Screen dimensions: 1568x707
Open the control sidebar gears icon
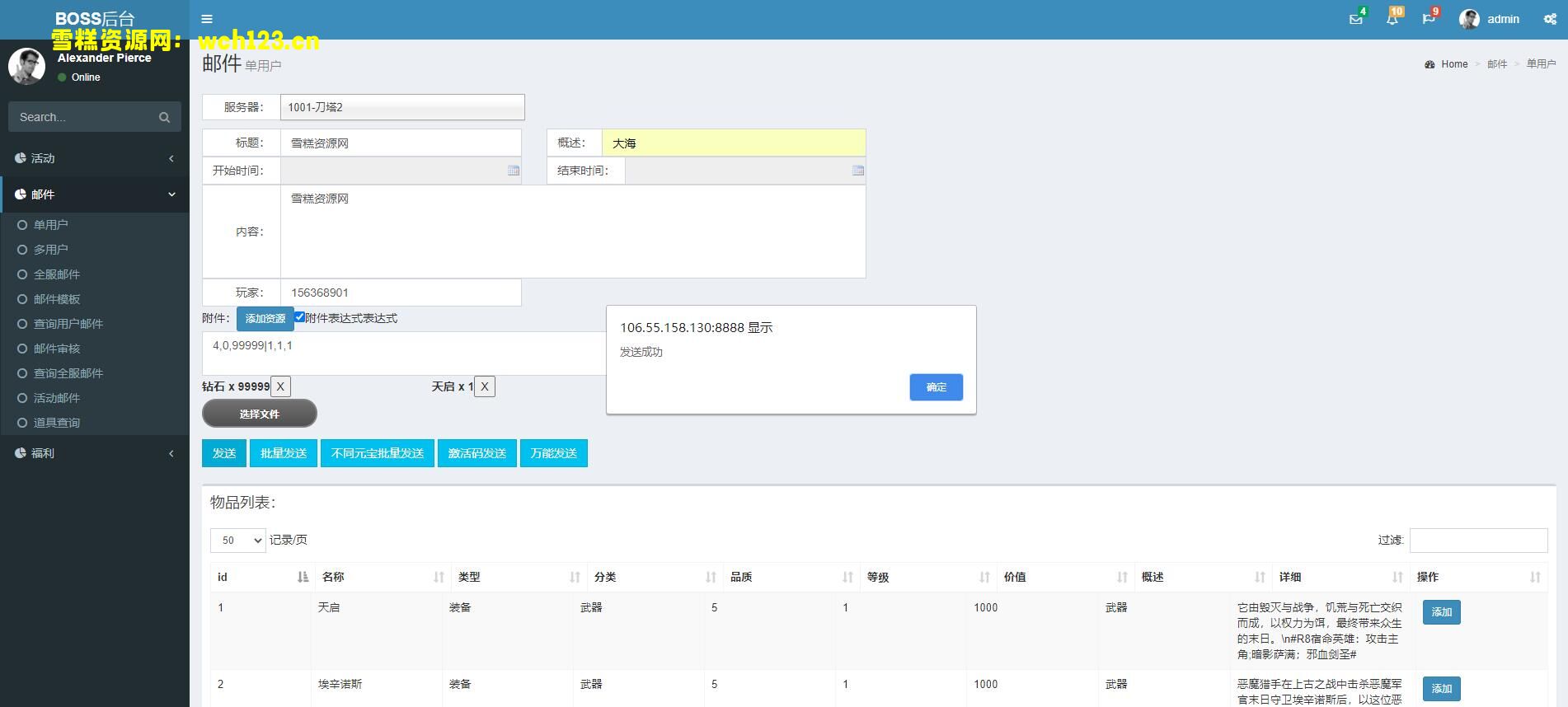click(1550, 19)
